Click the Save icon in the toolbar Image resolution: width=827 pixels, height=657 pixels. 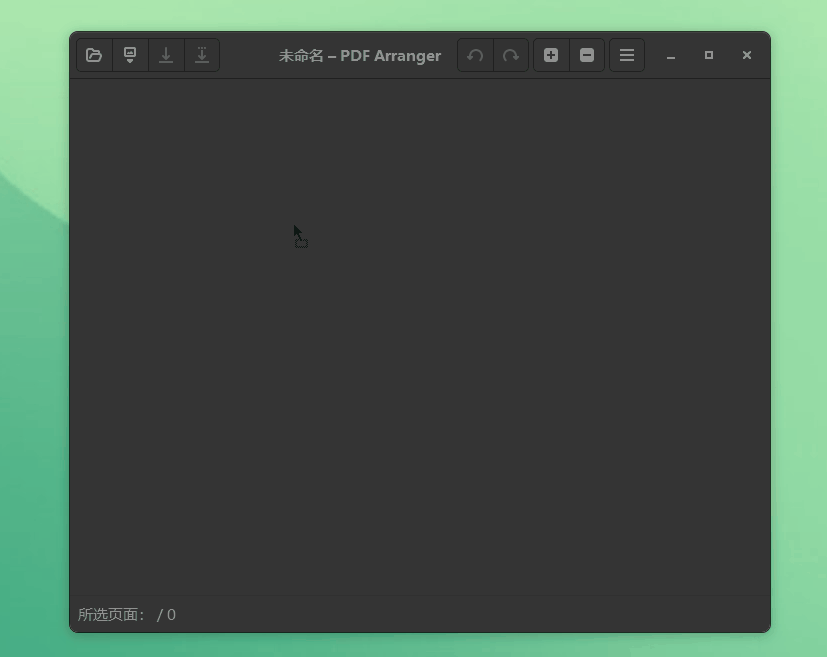[x=166, y=55]
